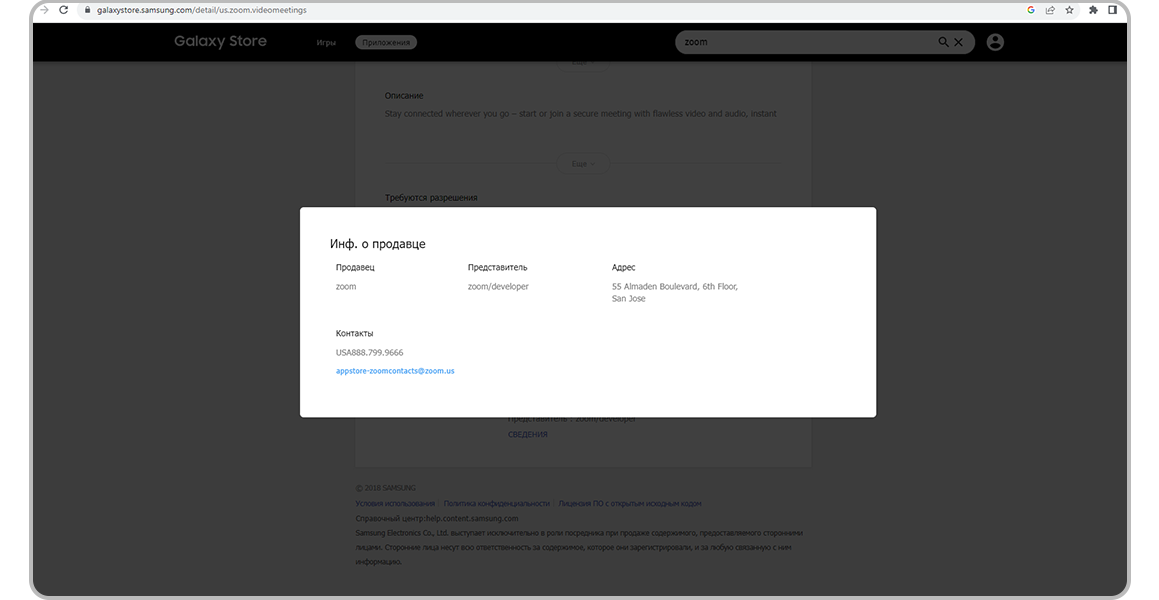Screen dimensions: 1159x600
Task: Select the phone number USA888.799.9666
Action: pyautogui.click(x=370, y=352)
